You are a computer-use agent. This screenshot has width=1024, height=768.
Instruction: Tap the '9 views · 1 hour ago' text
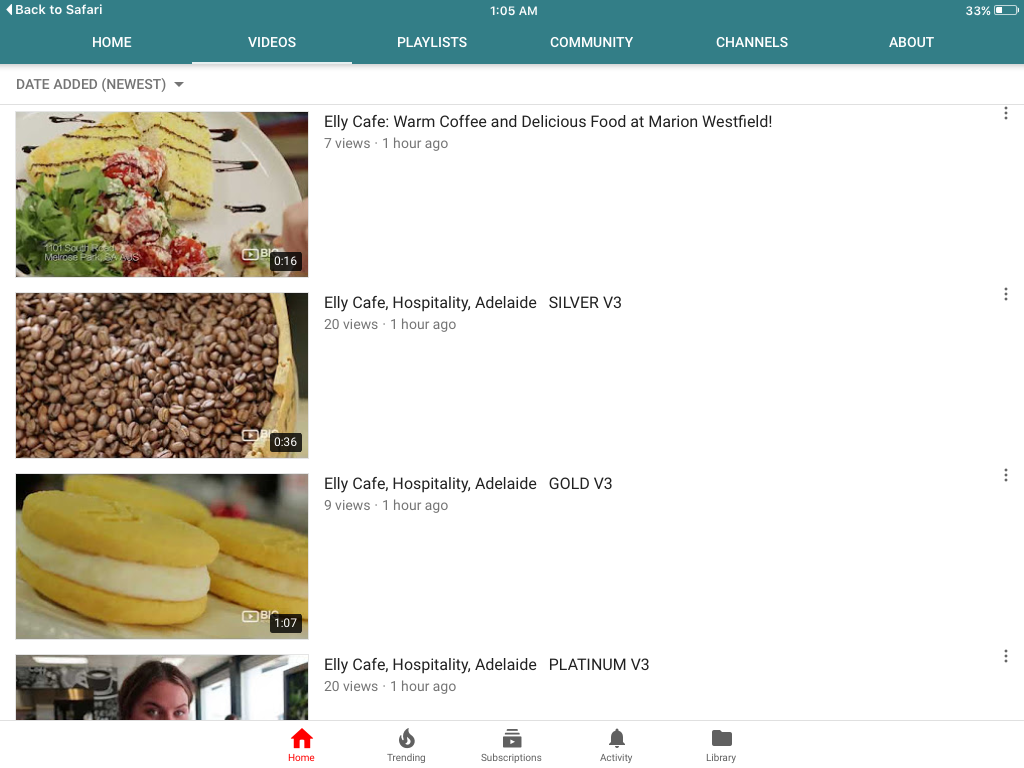pyautogui.click(x=386, y=505)
